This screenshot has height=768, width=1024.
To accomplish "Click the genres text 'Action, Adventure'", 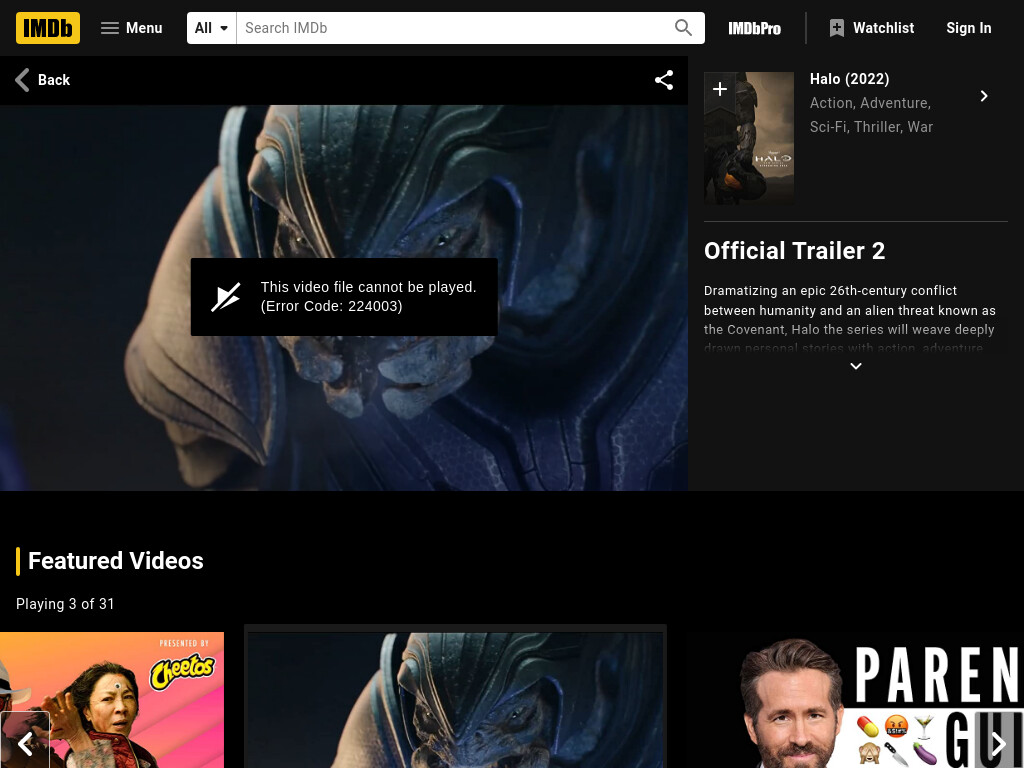I will click(x=871, y=103).
